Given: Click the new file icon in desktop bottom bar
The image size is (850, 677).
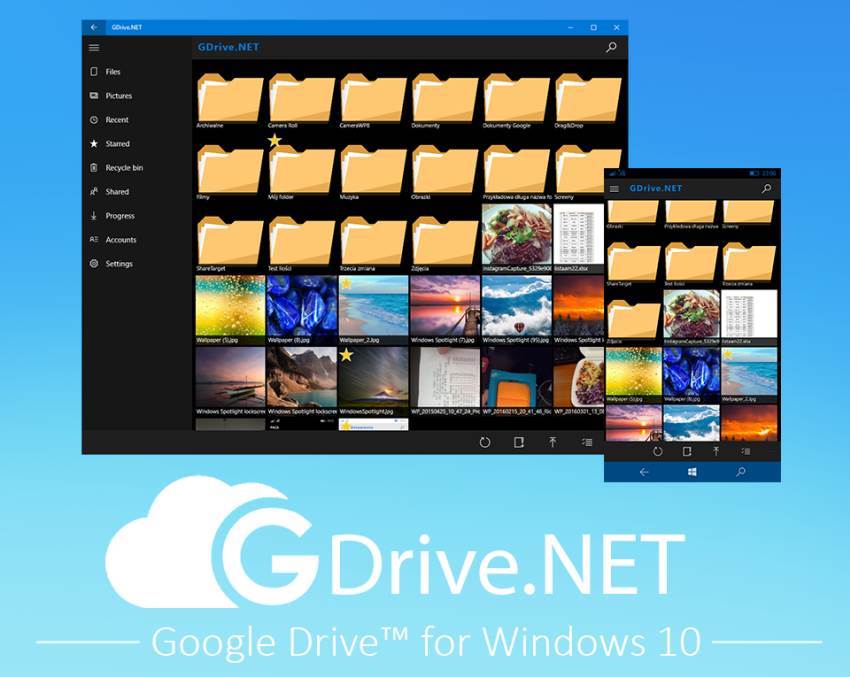Looking at the screenshot, I should (518, 442).
